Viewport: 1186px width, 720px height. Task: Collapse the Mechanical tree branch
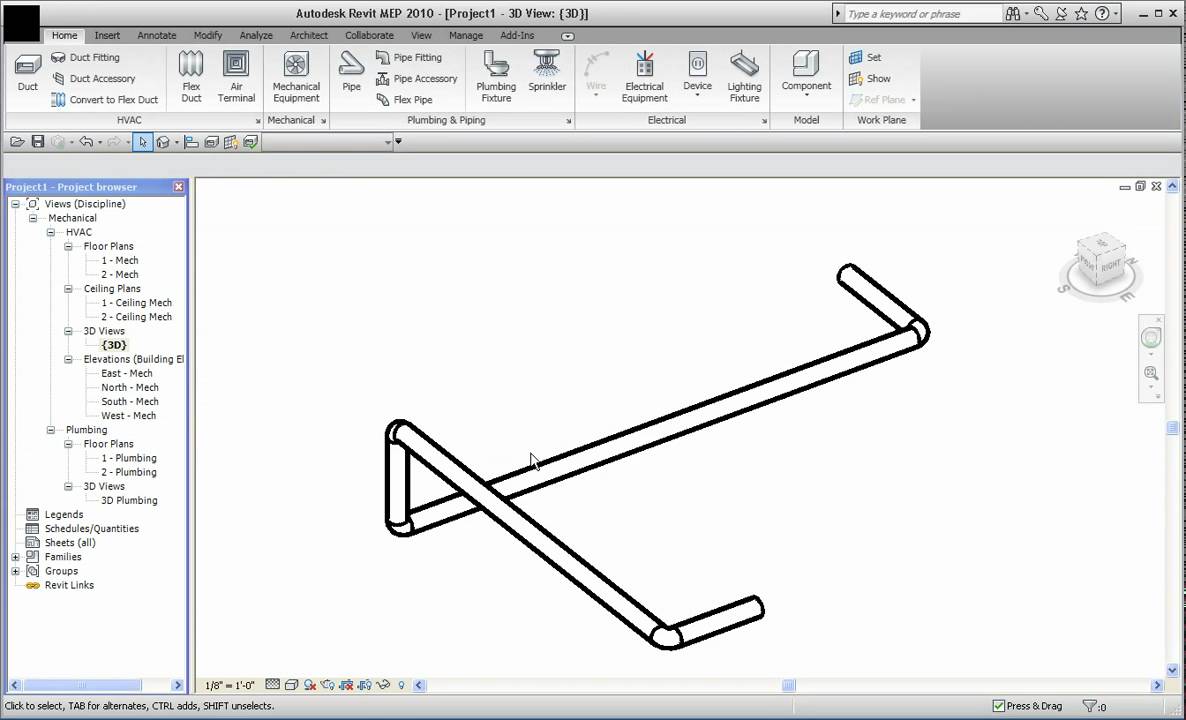32,217
